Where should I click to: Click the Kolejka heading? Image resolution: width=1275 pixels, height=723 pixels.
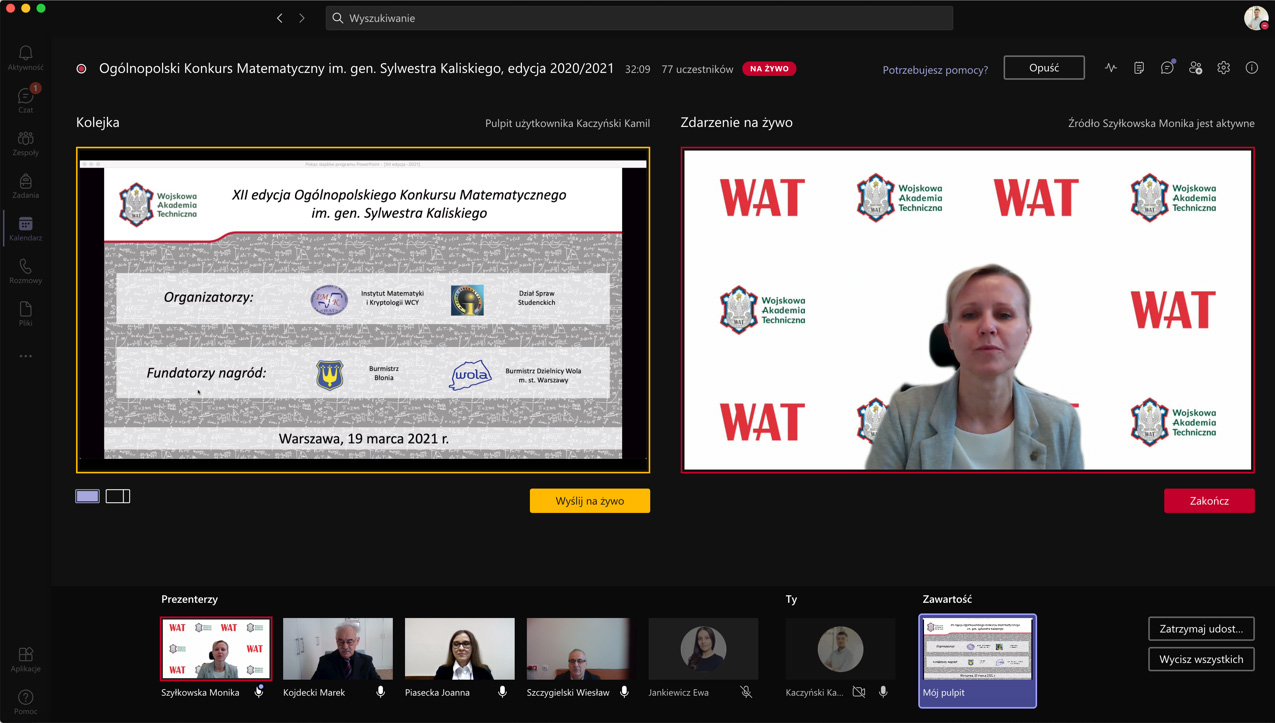point(98,122)
